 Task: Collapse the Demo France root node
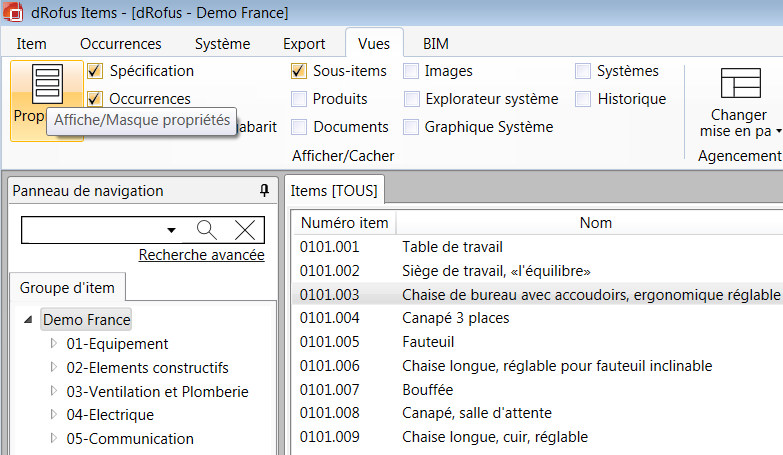tap(28, 320)
